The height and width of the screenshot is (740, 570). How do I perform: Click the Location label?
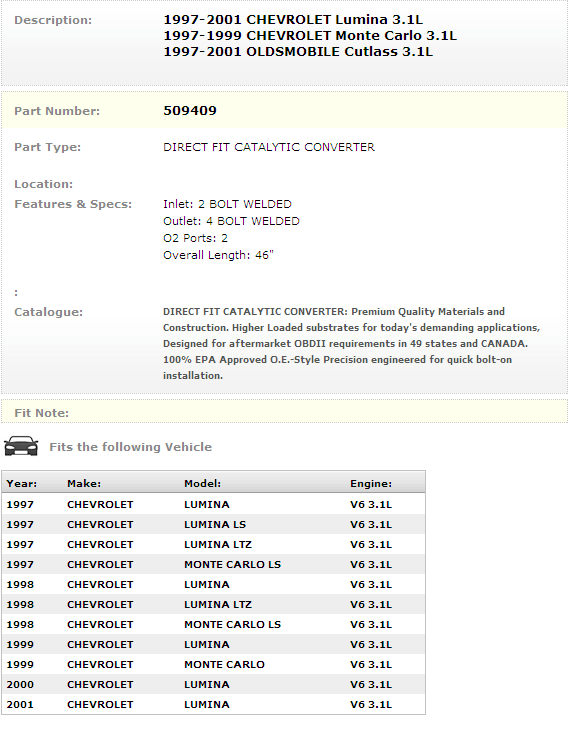[43, 184]
